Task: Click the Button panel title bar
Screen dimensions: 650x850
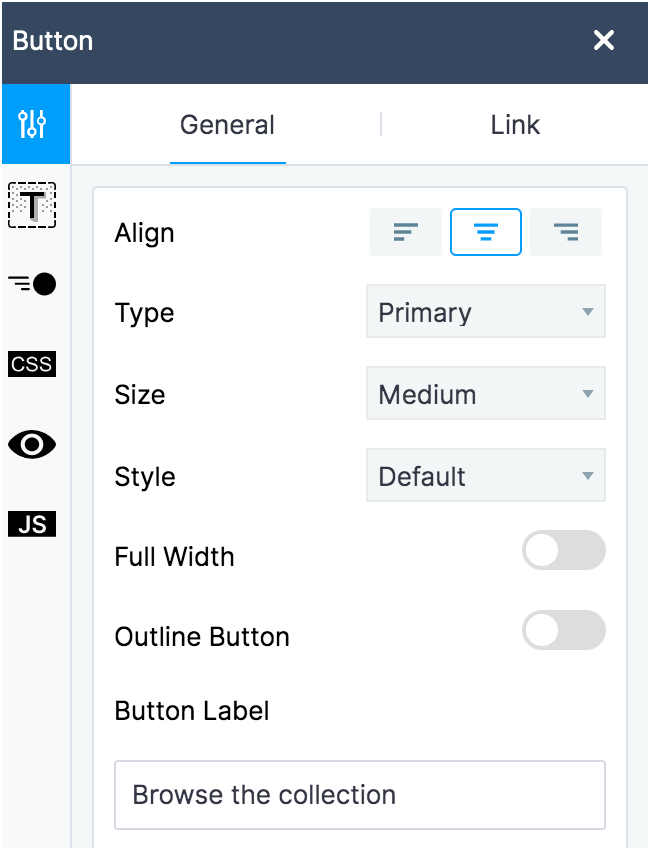Action: coord(300,41)
